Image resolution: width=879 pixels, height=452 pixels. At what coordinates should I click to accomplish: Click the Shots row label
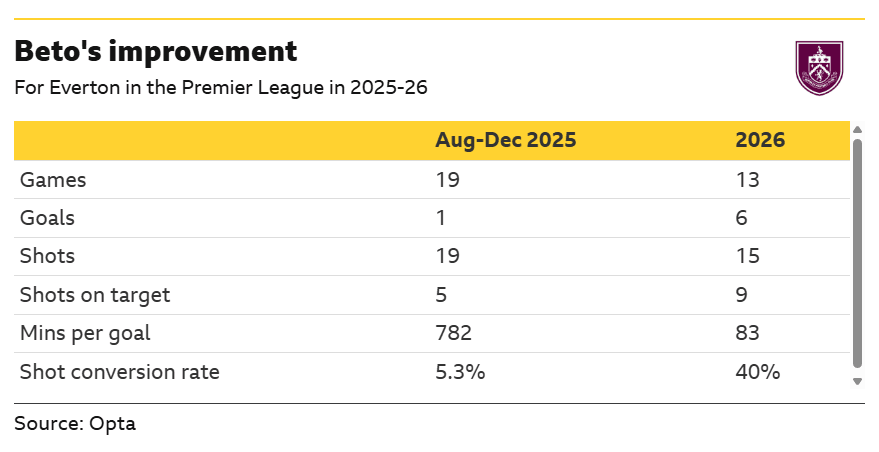(x=48, y=256)
